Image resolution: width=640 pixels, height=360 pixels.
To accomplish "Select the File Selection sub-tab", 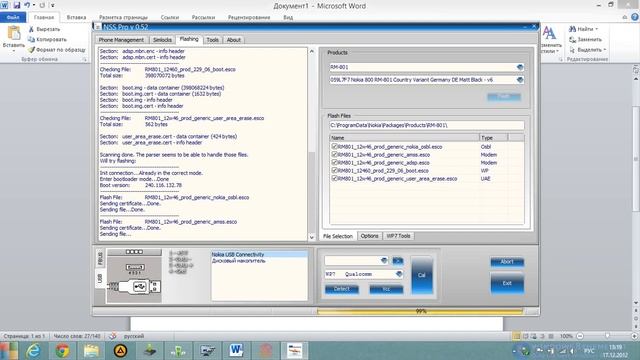I will tap(338, 236).
